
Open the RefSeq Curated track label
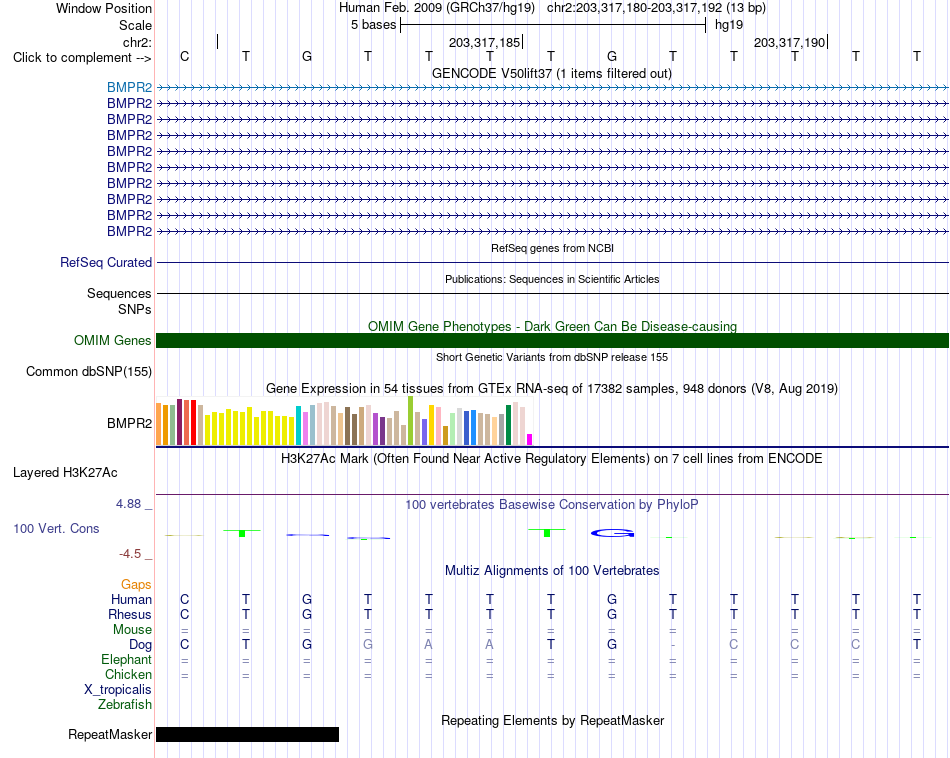pos(105,262)
